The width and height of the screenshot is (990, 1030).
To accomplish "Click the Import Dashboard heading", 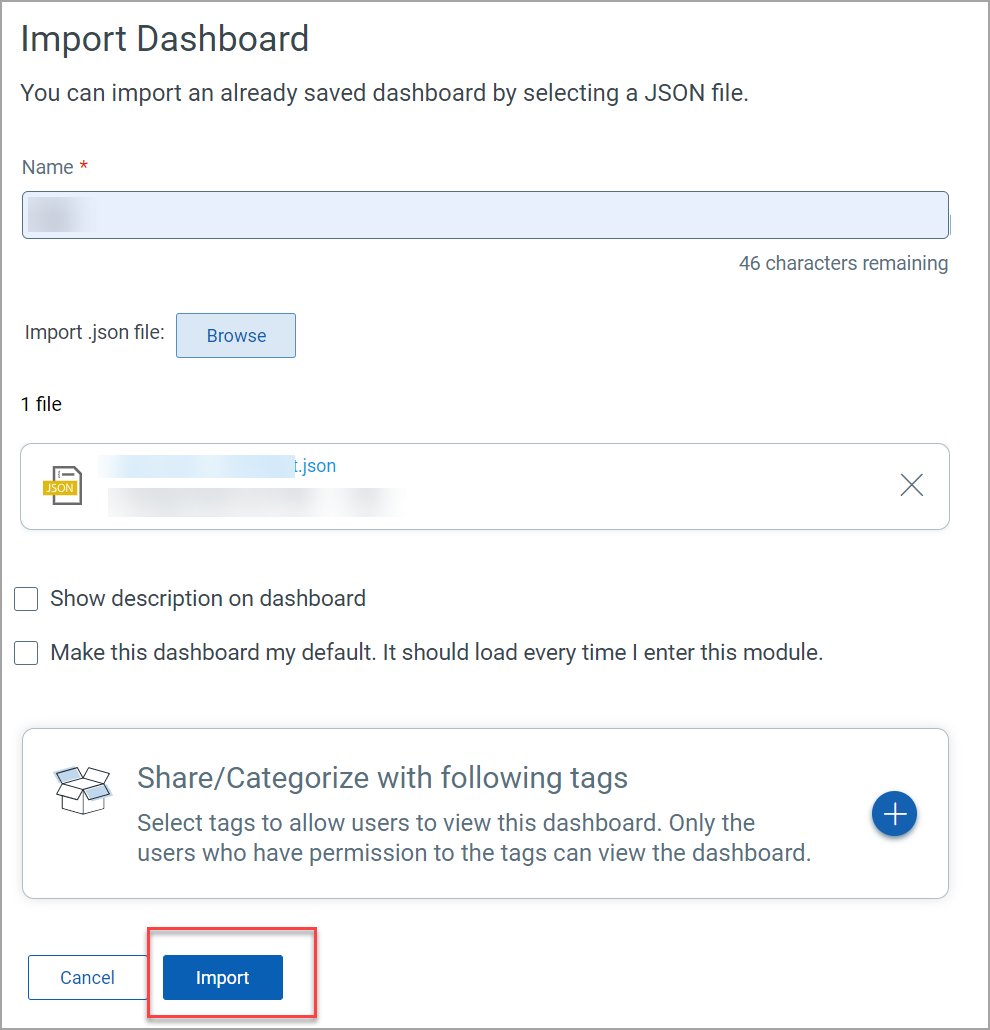I will point(164,38).
